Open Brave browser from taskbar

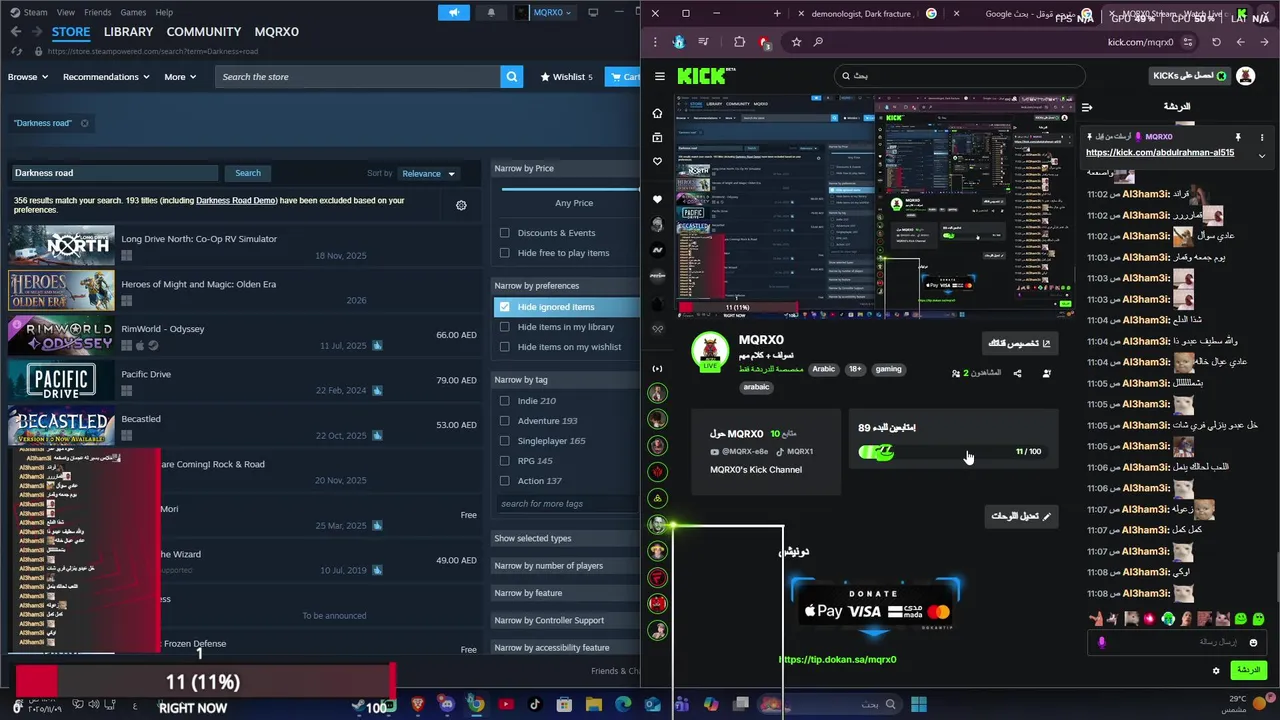pos(418,704)
